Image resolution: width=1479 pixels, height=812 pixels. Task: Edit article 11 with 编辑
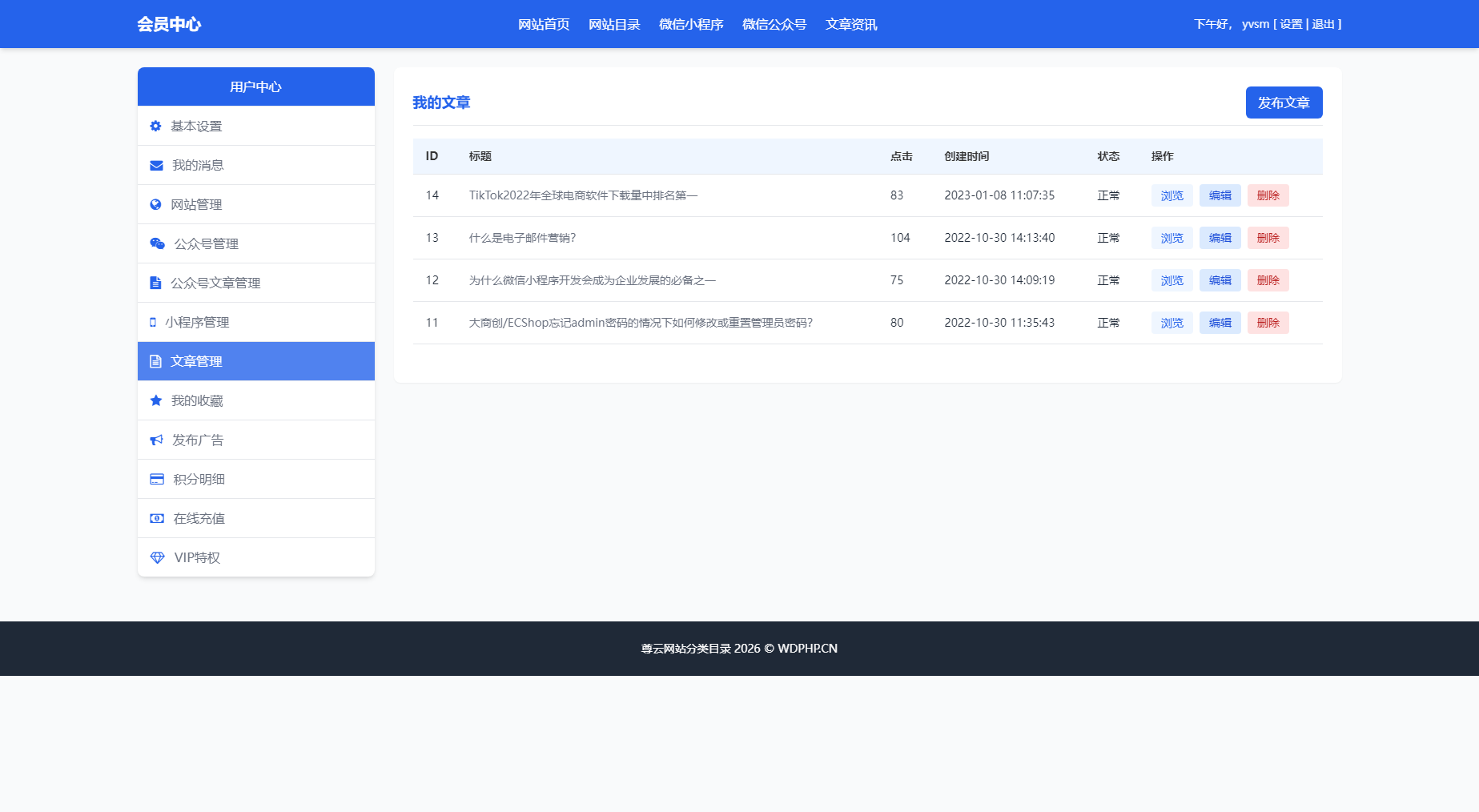click(1220, 323)
